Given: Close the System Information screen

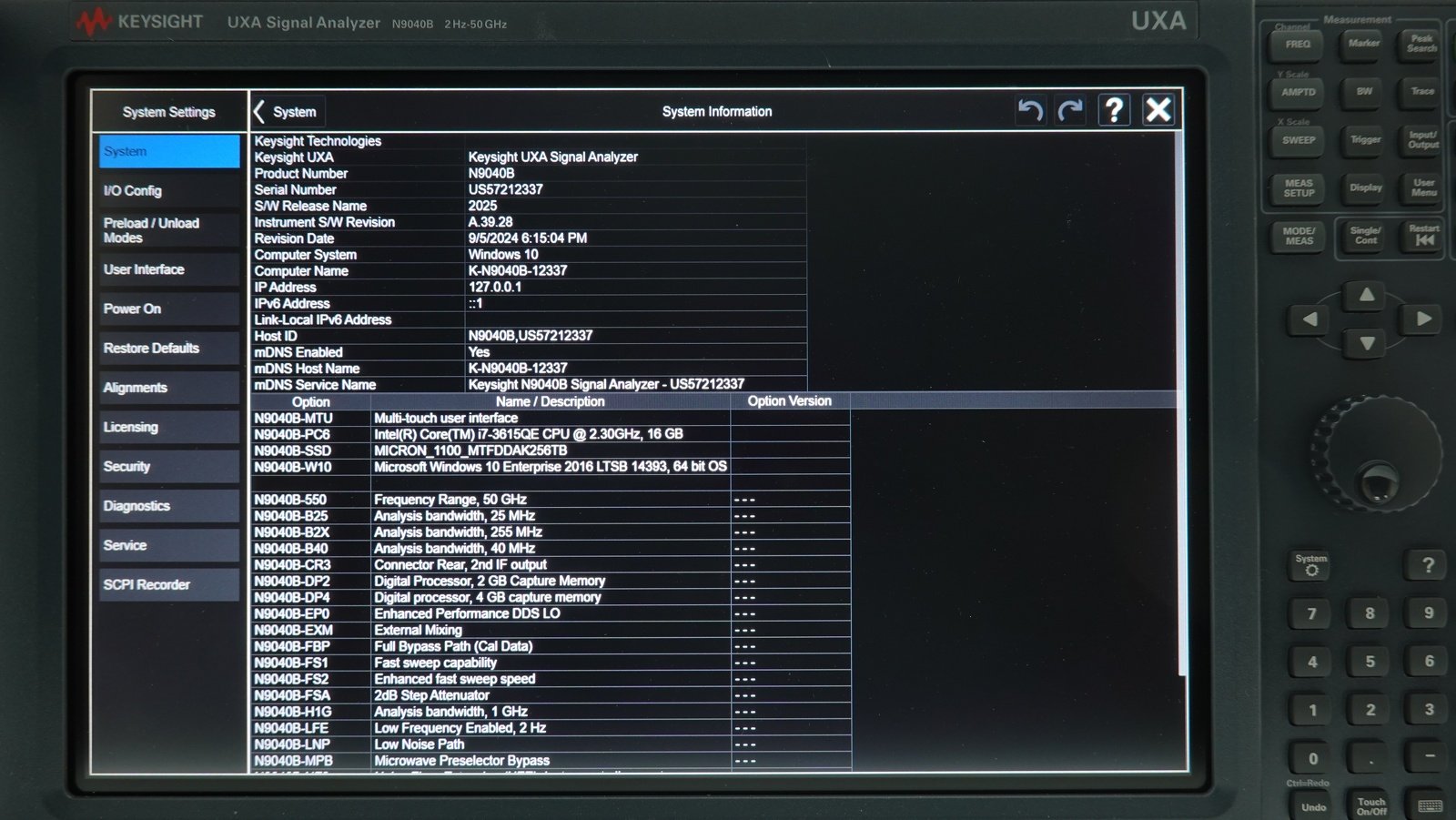Looking at the screenshot, I should point(1158,110).
